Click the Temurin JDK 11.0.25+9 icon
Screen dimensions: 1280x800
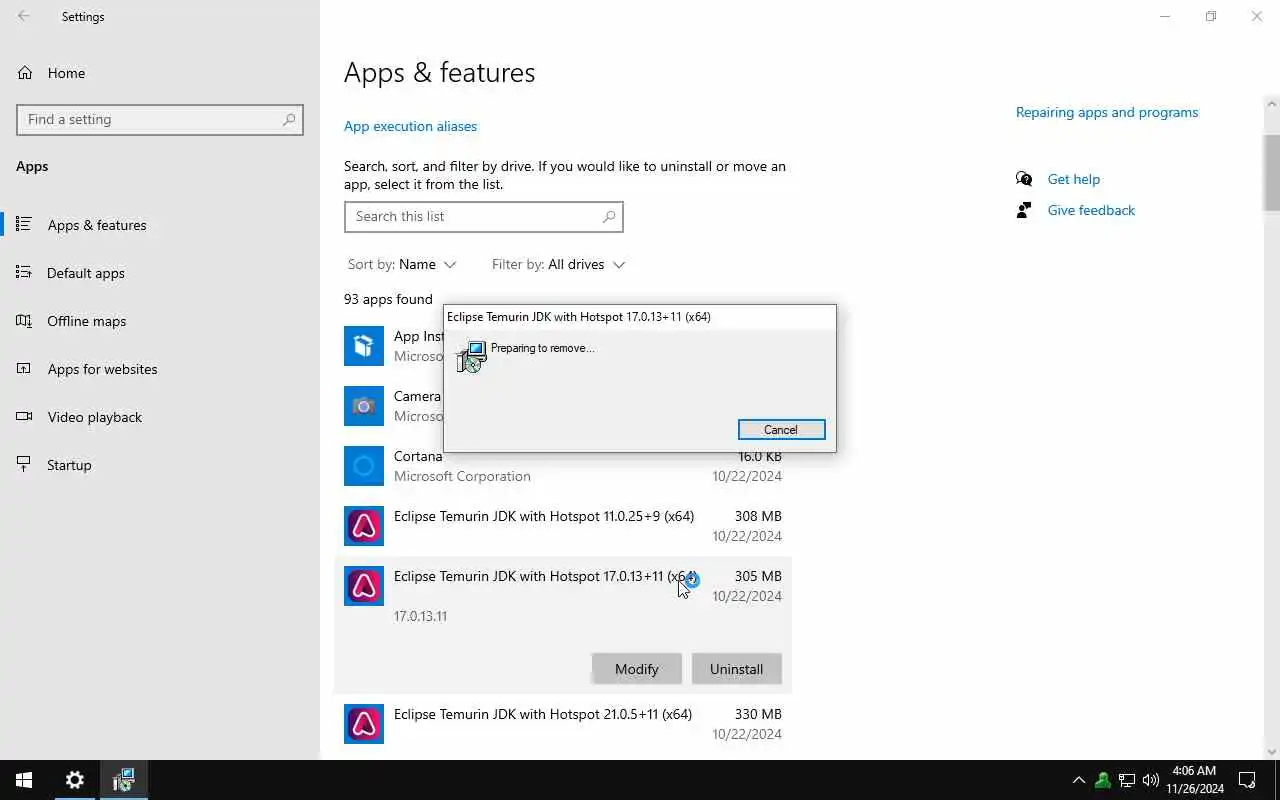pyautogui.click(x=364, y=526)
